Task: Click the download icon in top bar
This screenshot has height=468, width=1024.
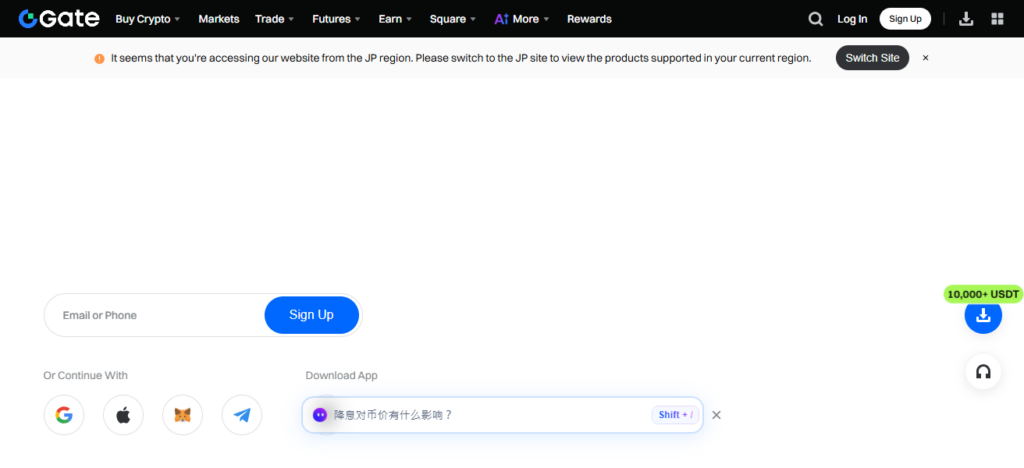Action: (966, 19)
